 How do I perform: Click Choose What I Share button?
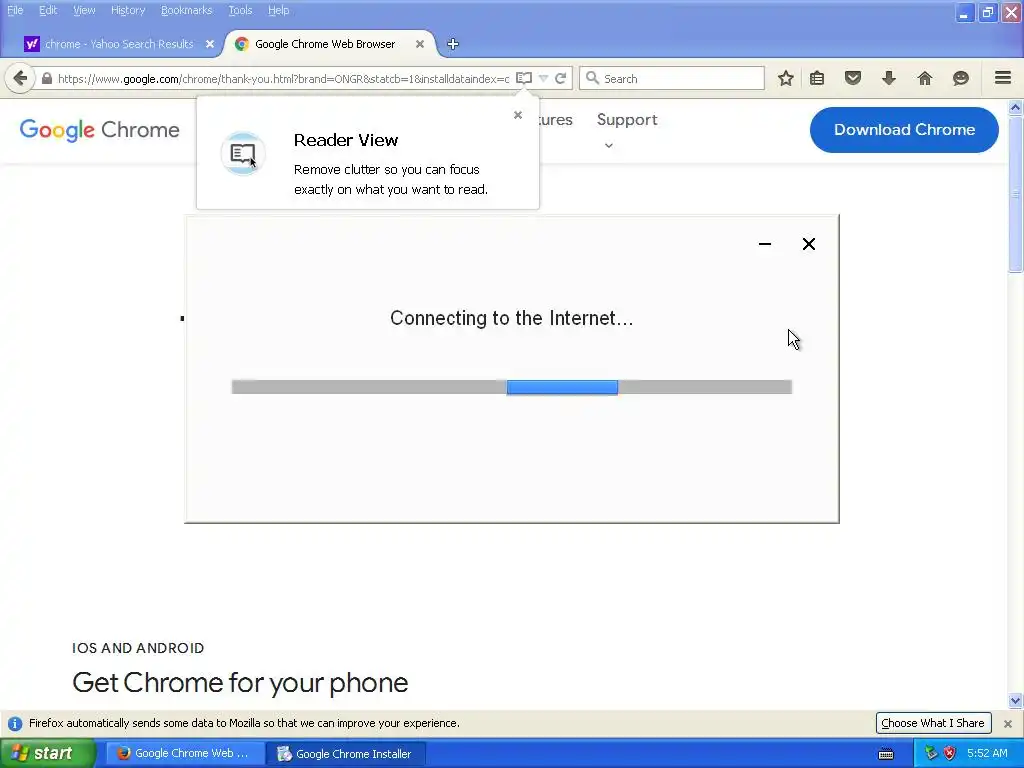933,723
